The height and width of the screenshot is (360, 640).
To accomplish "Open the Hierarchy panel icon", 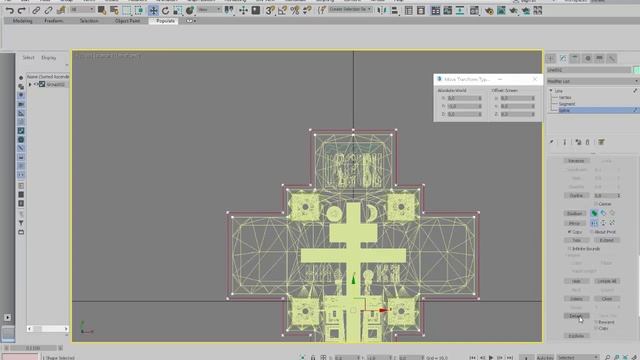I will coord(575,58).
